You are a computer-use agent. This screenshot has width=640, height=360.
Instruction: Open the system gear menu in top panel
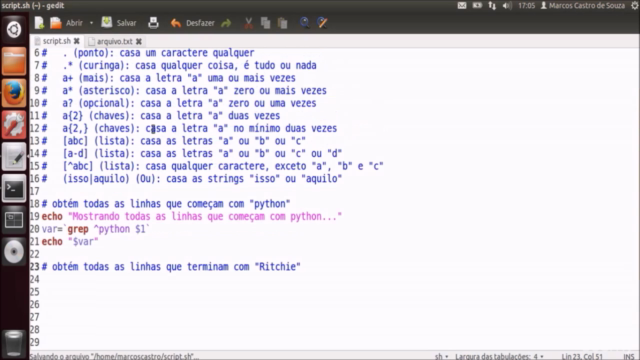click(635, 6)
